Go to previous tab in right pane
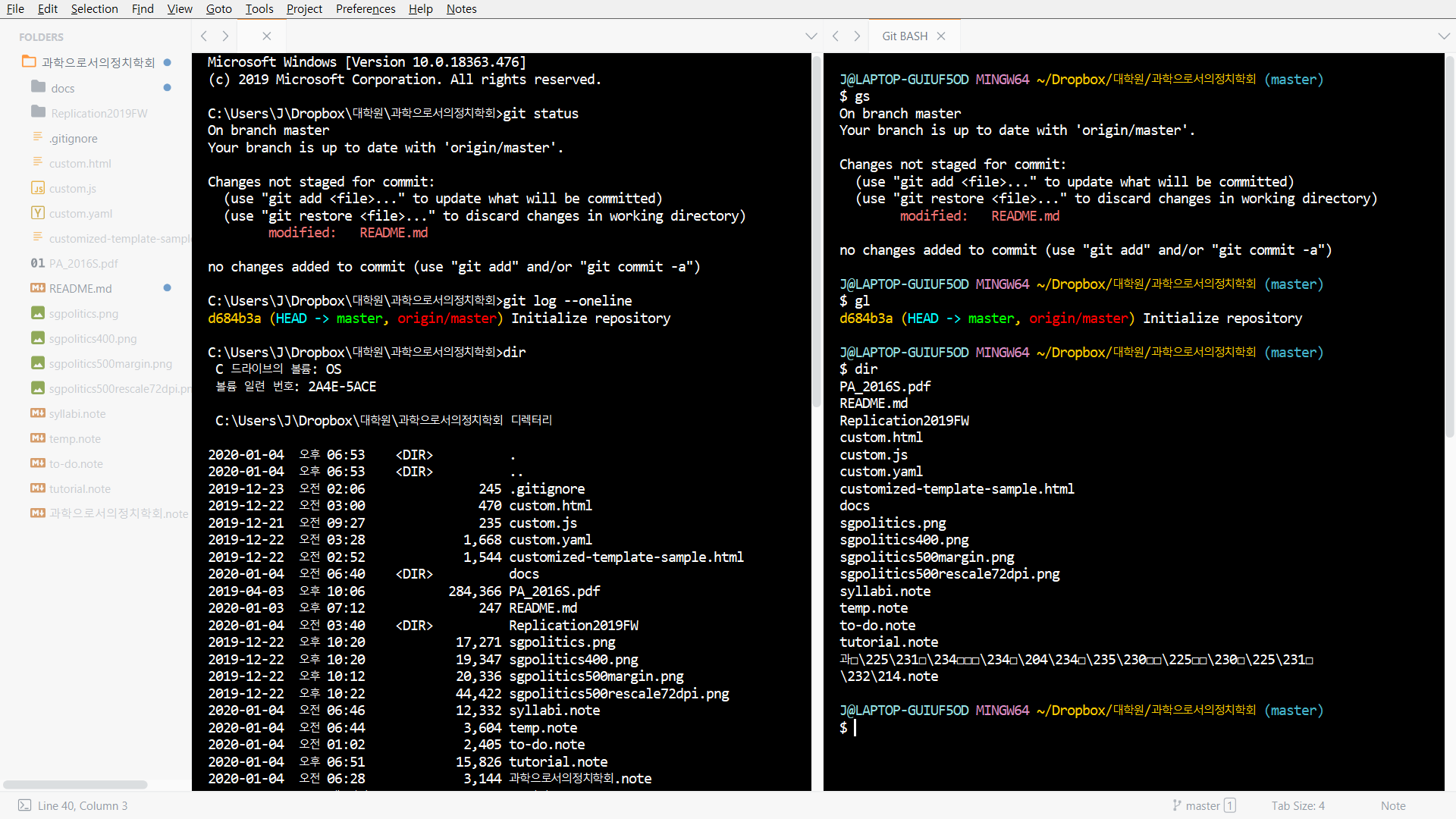 click(x=835, y=36)
